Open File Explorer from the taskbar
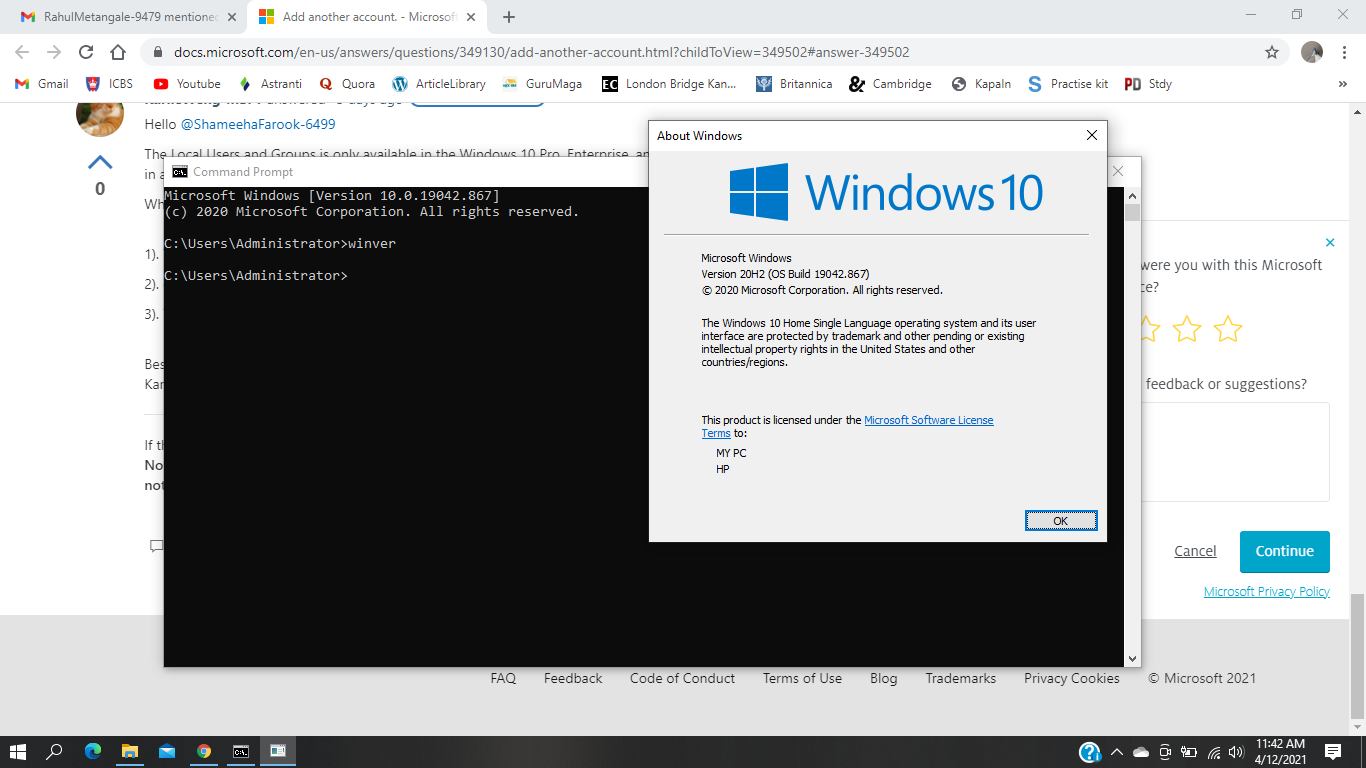This screenshot has height=768, width=1366. [x=129, y=751]
